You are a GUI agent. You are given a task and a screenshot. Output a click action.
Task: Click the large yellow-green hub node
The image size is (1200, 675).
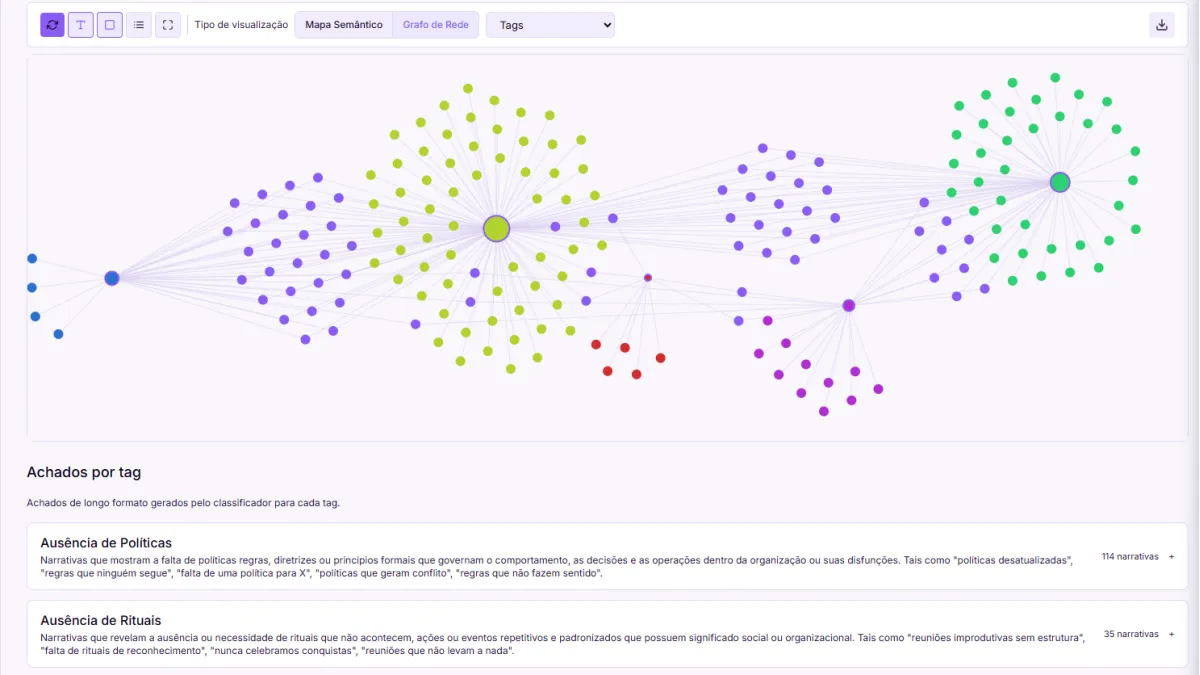(x=496, y=228)
